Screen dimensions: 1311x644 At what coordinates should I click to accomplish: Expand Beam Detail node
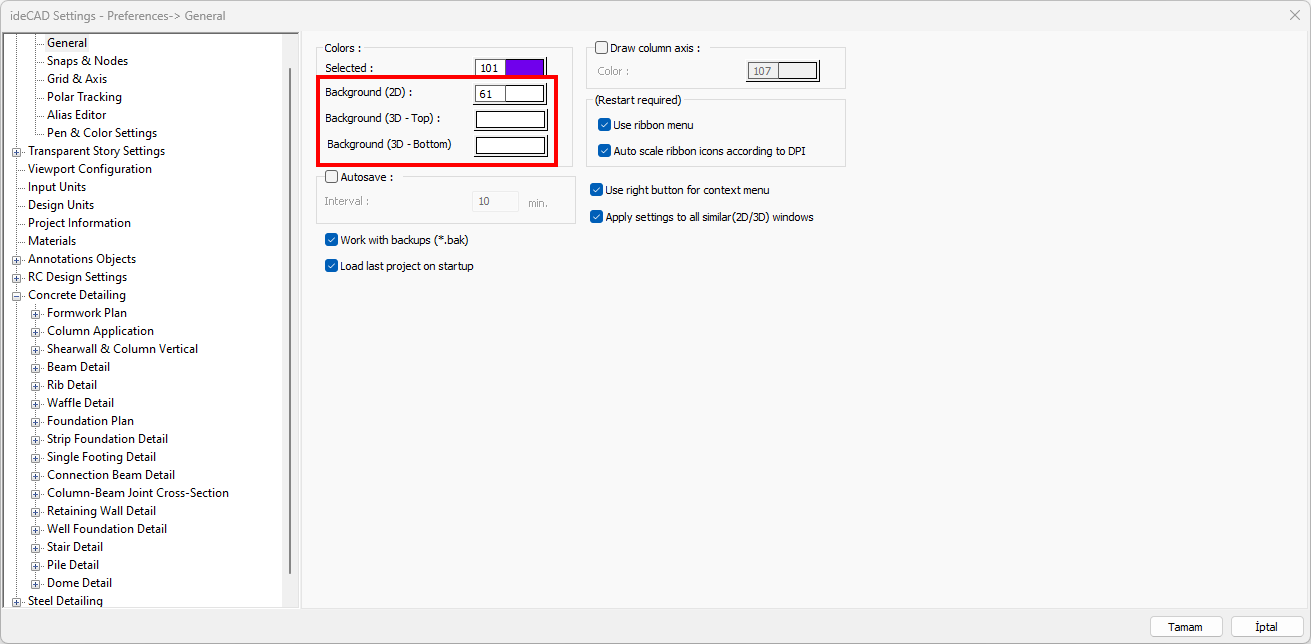click(35, 368)
